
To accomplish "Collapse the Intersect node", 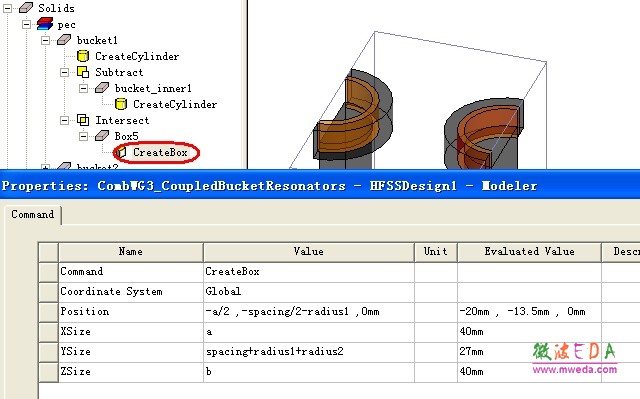I will [64, 120].
